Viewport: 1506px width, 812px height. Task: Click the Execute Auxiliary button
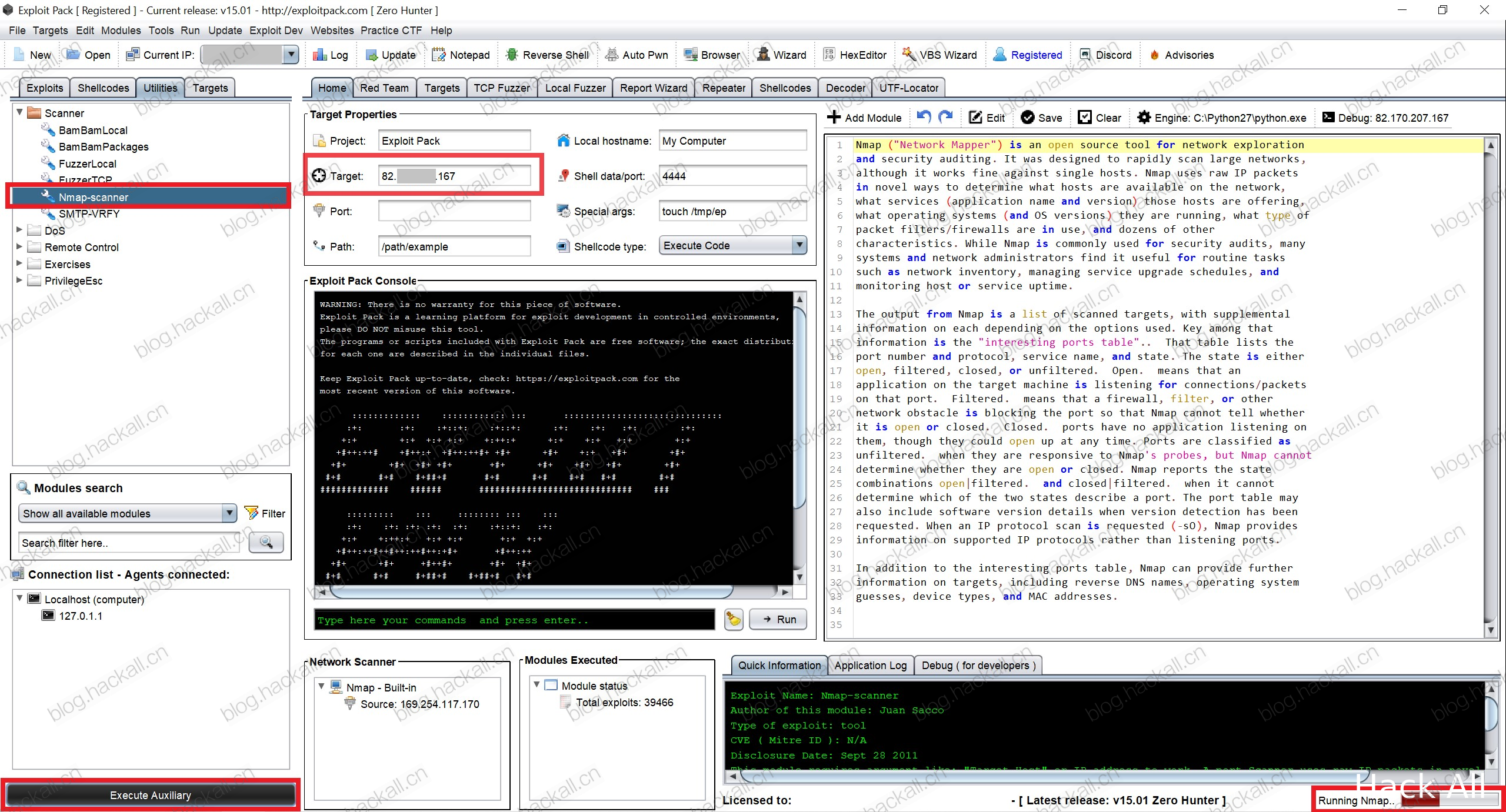coord(151,795)
